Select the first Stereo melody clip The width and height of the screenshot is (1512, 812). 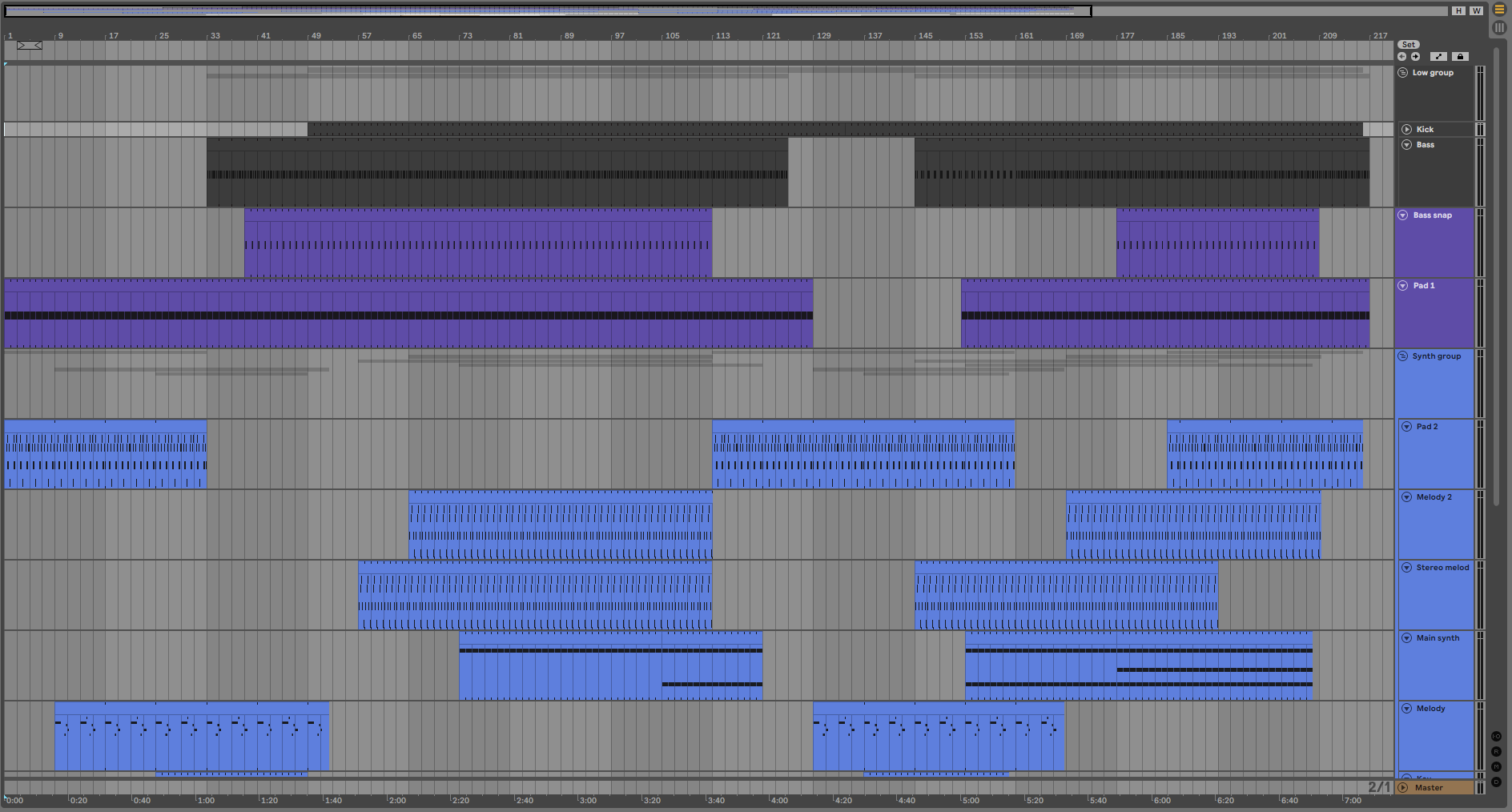tap(535, 595)
